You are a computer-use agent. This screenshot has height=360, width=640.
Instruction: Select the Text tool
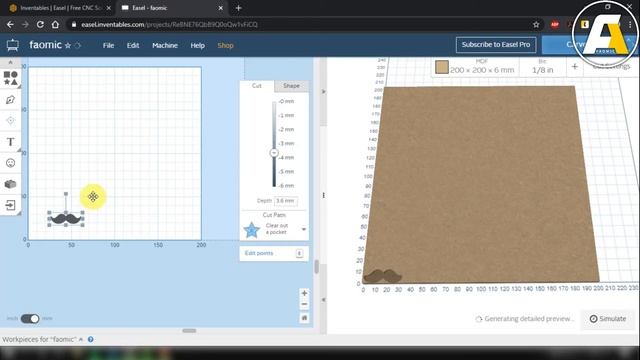(11, 142)
